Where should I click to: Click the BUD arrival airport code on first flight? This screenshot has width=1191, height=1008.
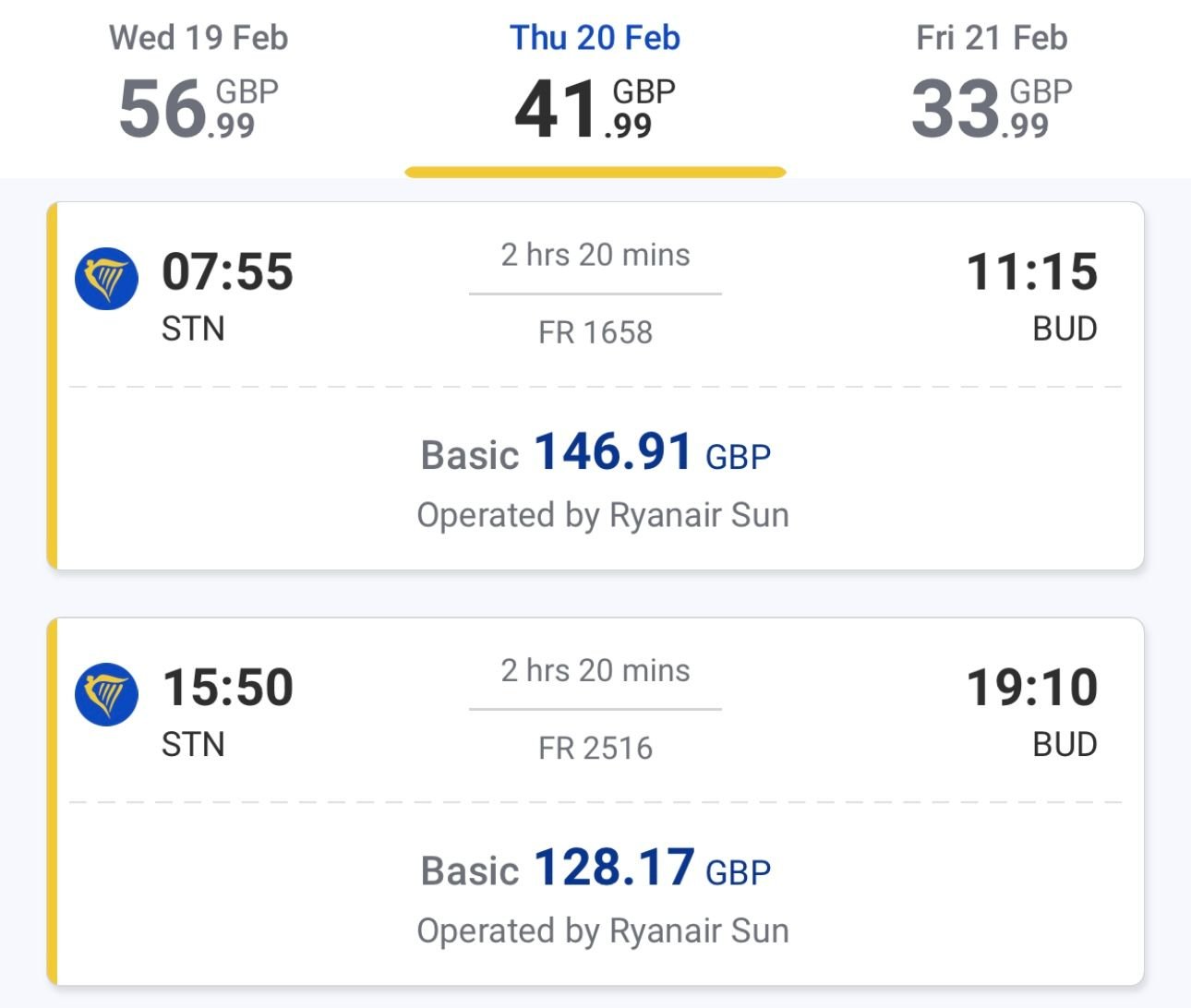coord(1066,330)
